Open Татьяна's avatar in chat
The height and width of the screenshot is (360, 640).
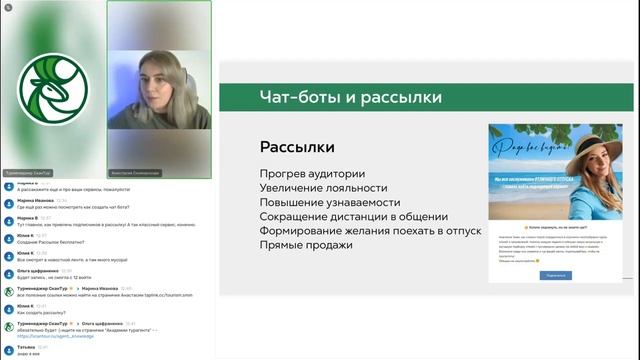point(9,350)
